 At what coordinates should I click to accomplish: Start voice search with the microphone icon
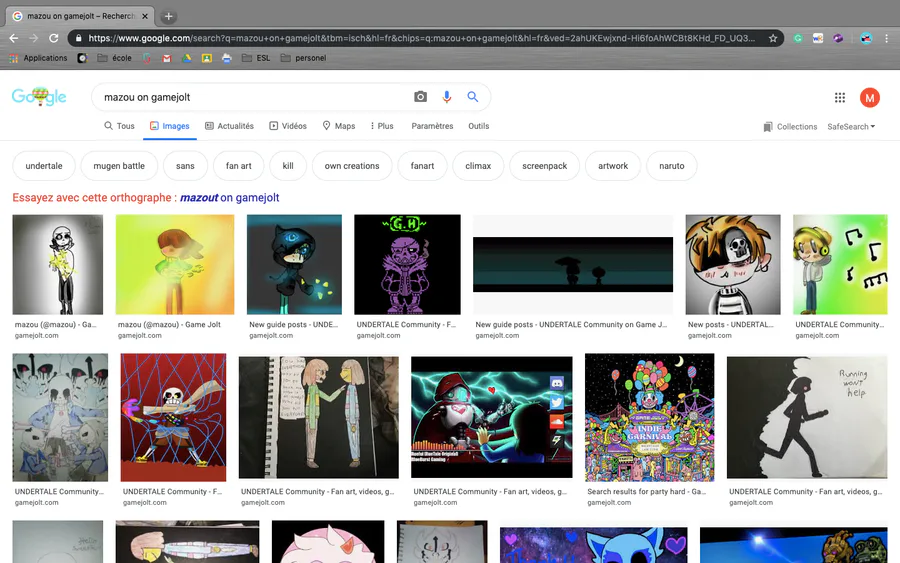(447, 97)
